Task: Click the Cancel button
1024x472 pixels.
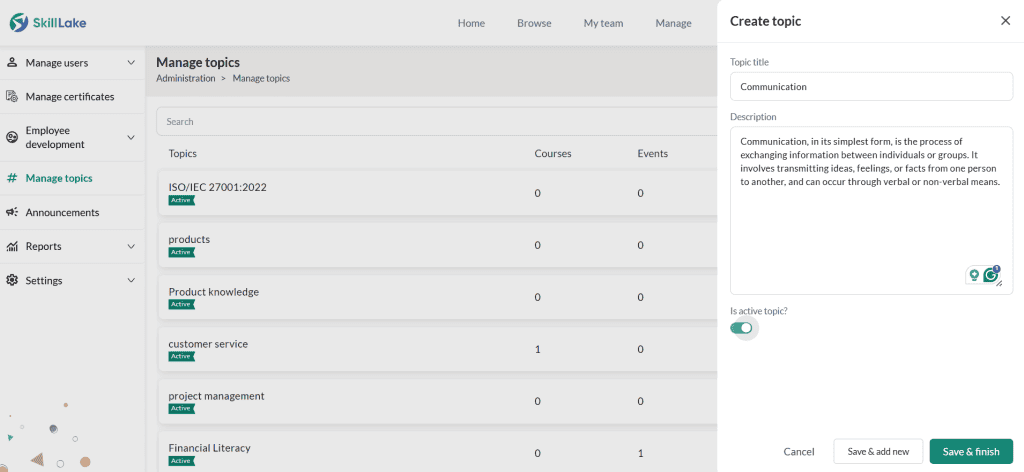Action: pos(799,451)
